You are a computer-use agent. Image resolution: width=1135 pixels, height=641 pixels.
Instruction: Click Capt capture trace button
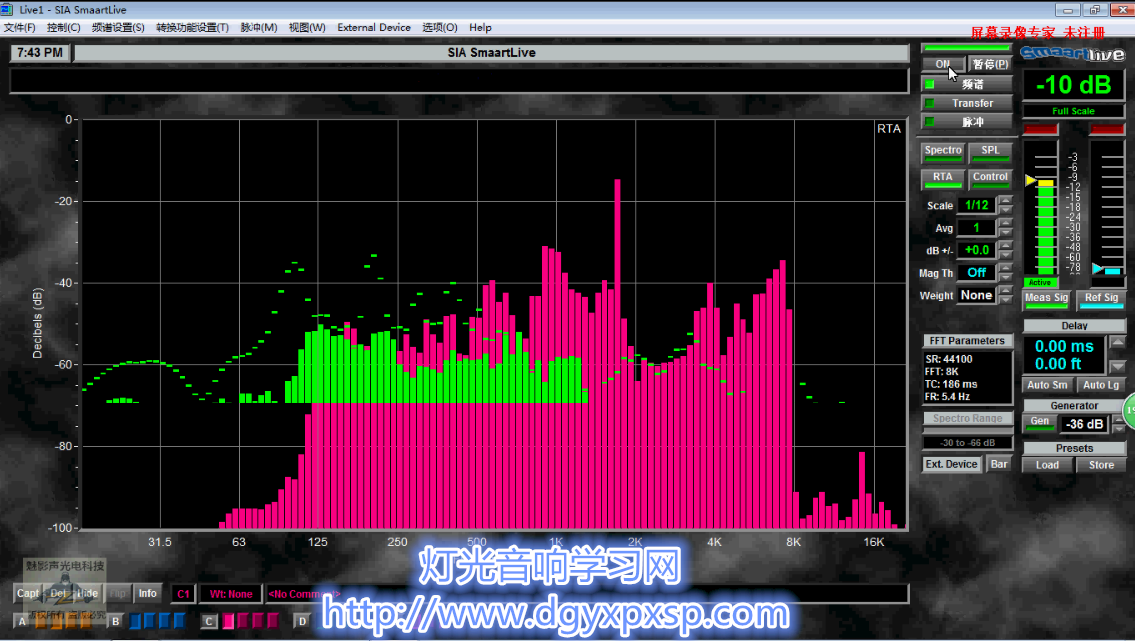click(x=28, y=593)
